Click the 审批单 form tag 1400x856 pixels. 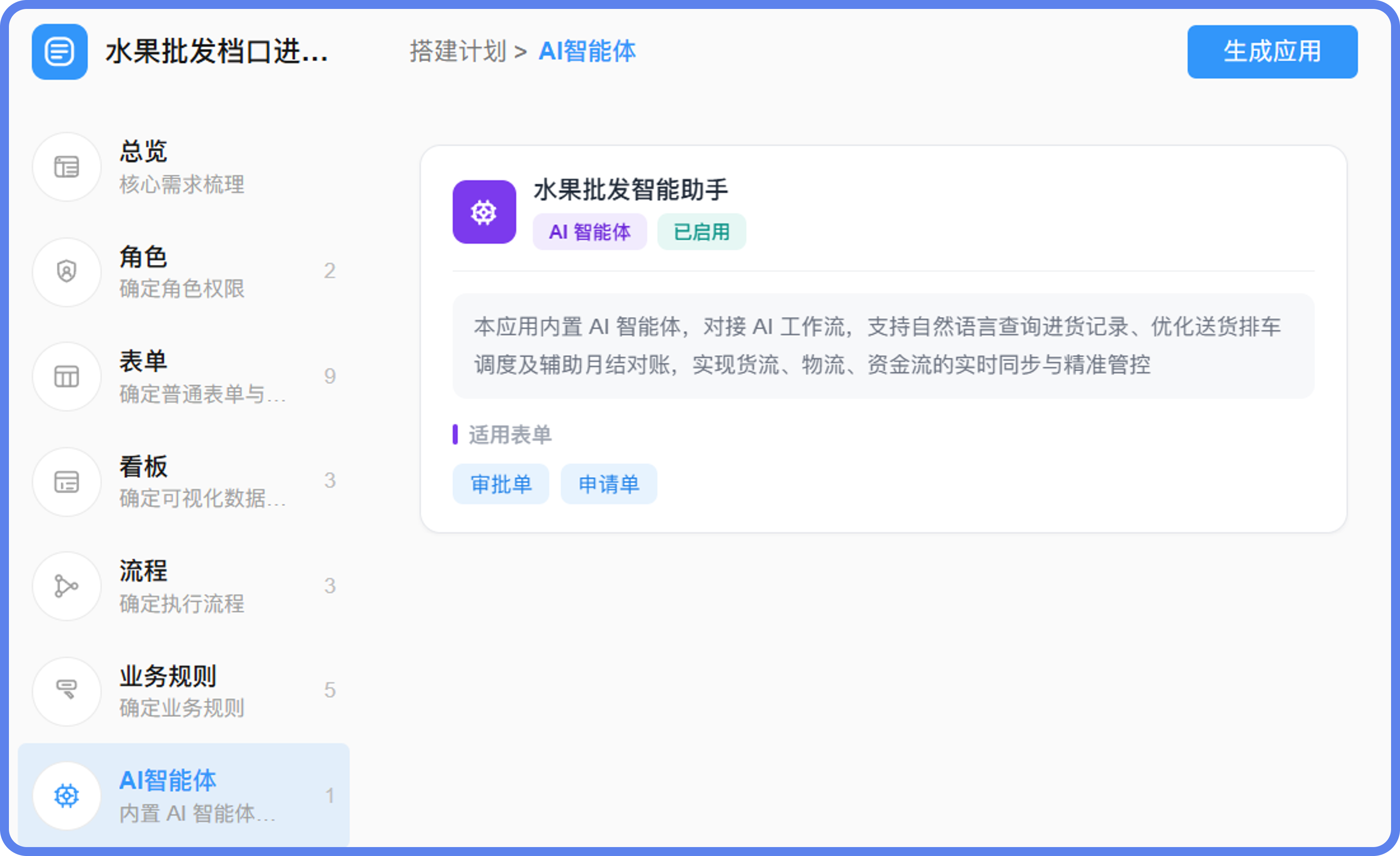(501, 484)
